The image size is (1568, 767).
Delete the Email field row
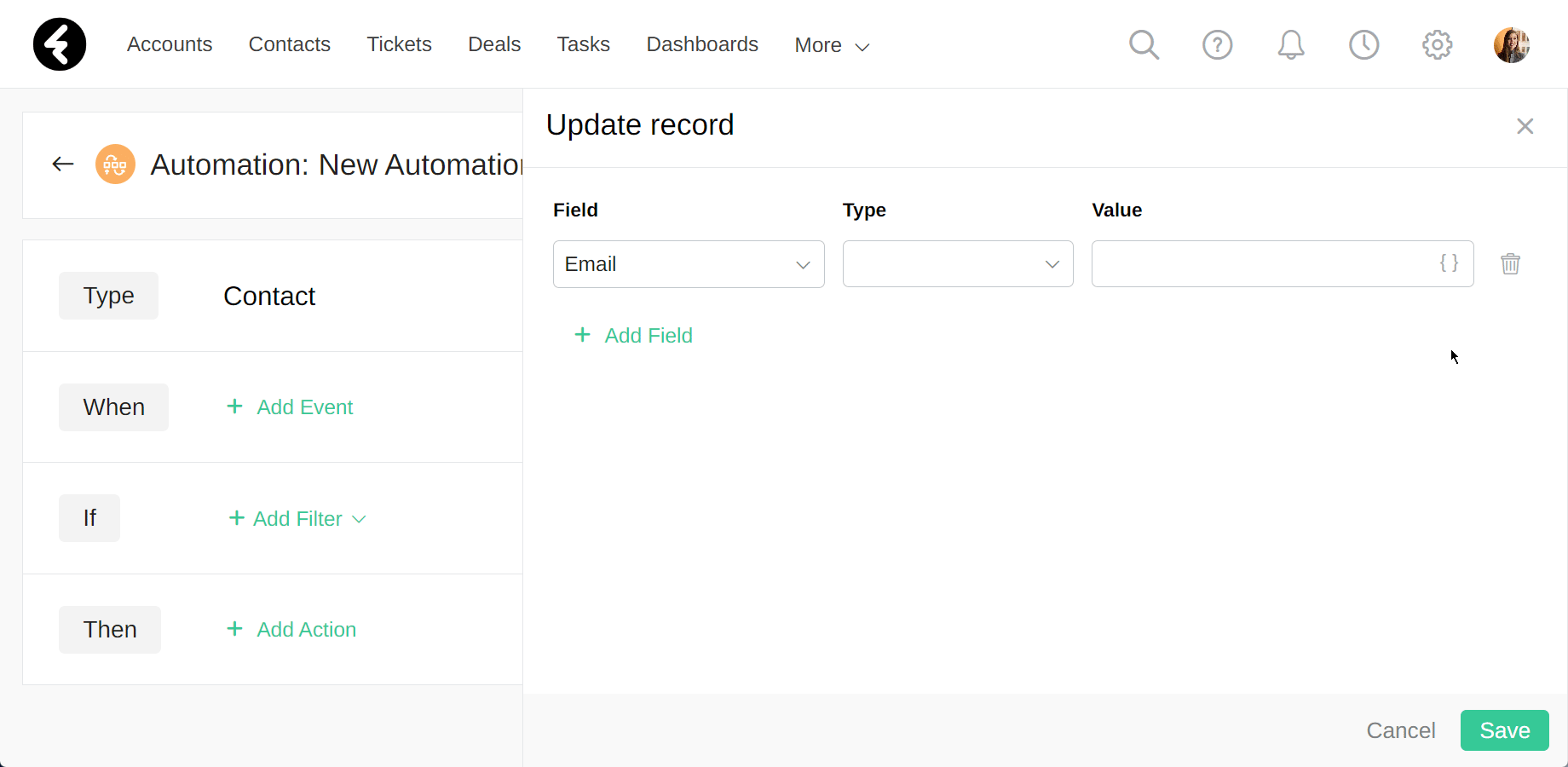pyautogui.click(x=1510, y=264)
